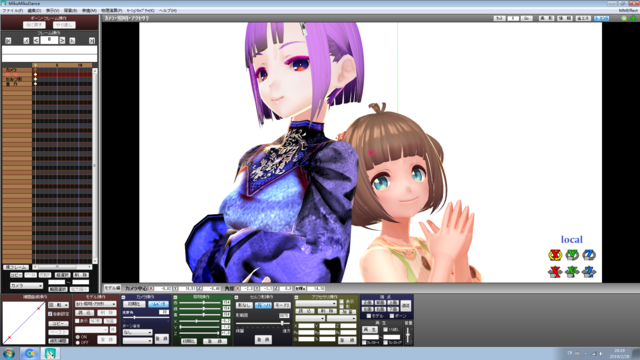
Task: Jump to last frame in frame controls
Action: tap(92, 40)
